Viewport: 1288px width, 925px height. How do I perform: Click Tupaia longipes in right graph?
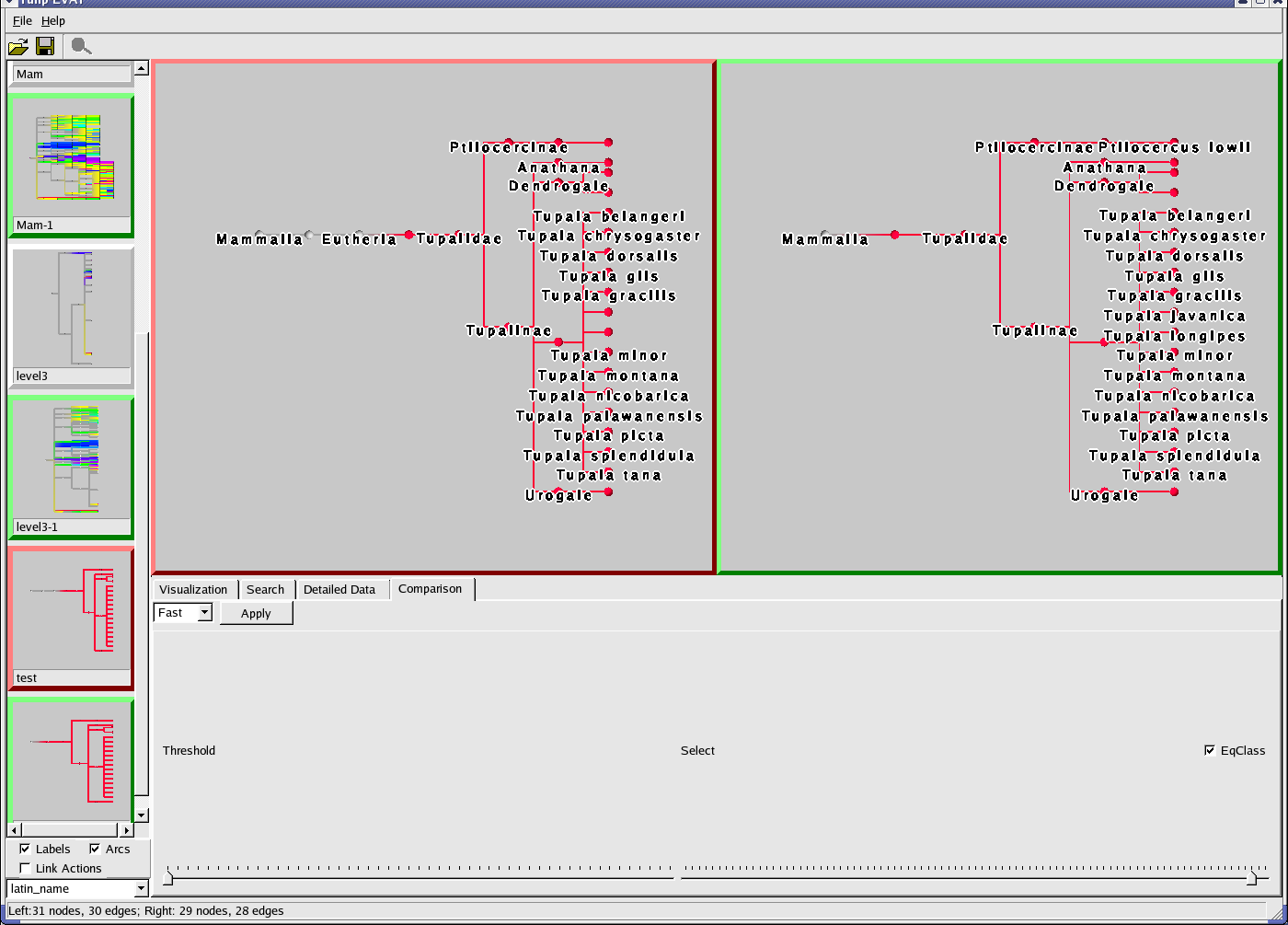pos(1175,336)
